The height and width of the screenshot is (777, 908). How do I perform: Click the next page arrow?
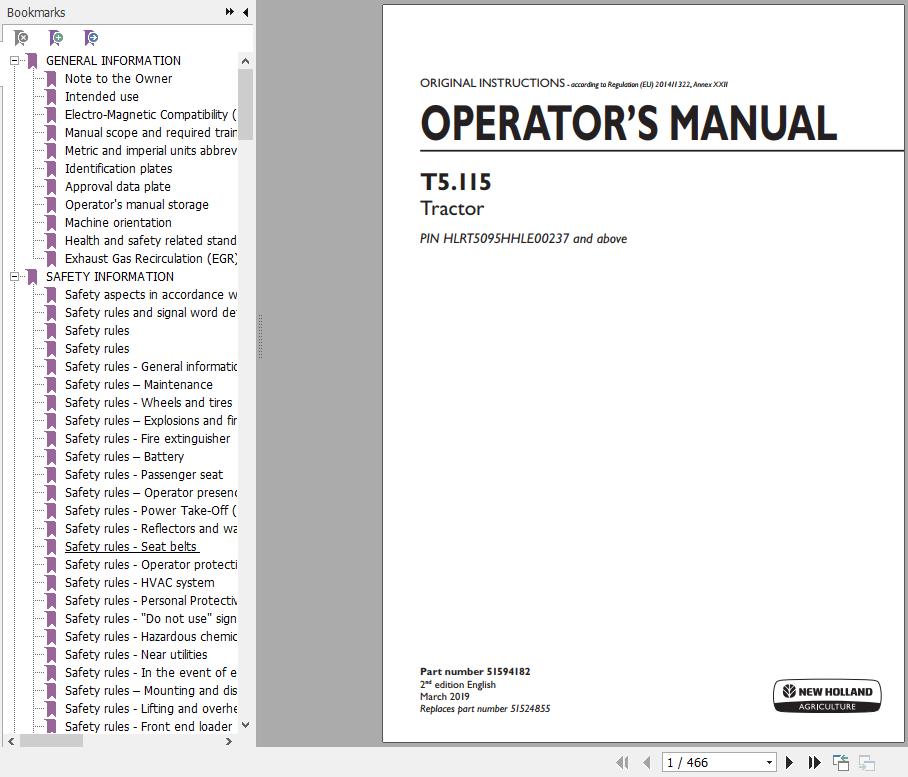pos(789,762)
